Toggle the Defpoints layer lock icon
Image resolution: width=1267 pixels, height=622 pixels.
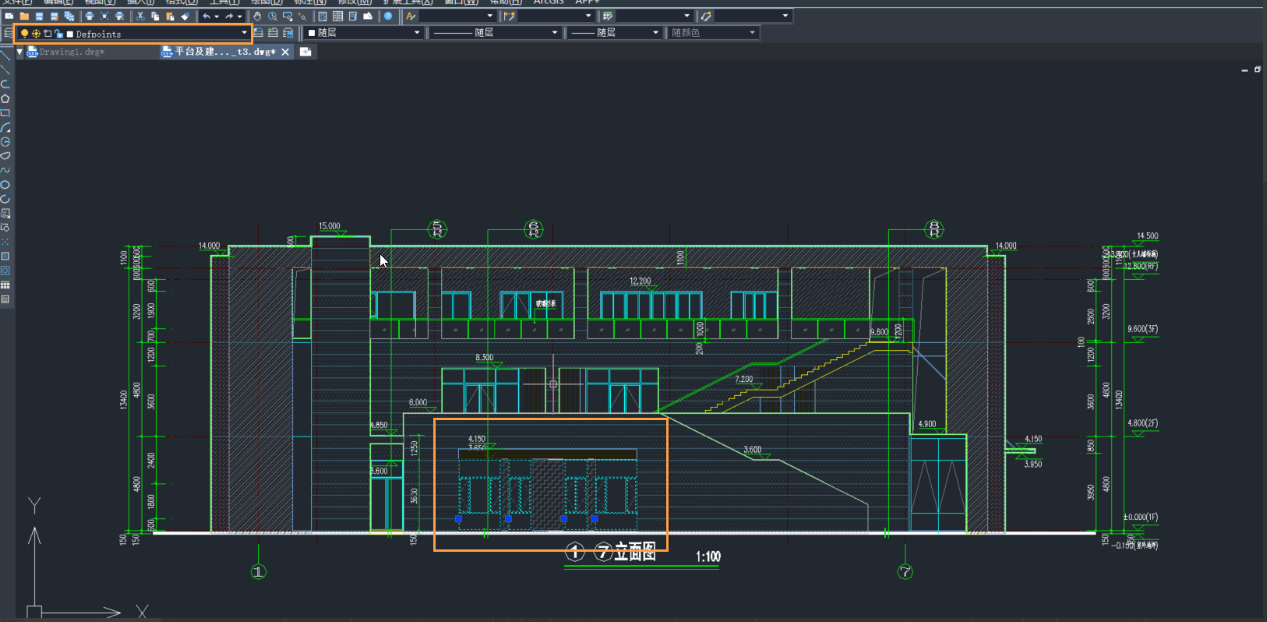pos(59,34)
